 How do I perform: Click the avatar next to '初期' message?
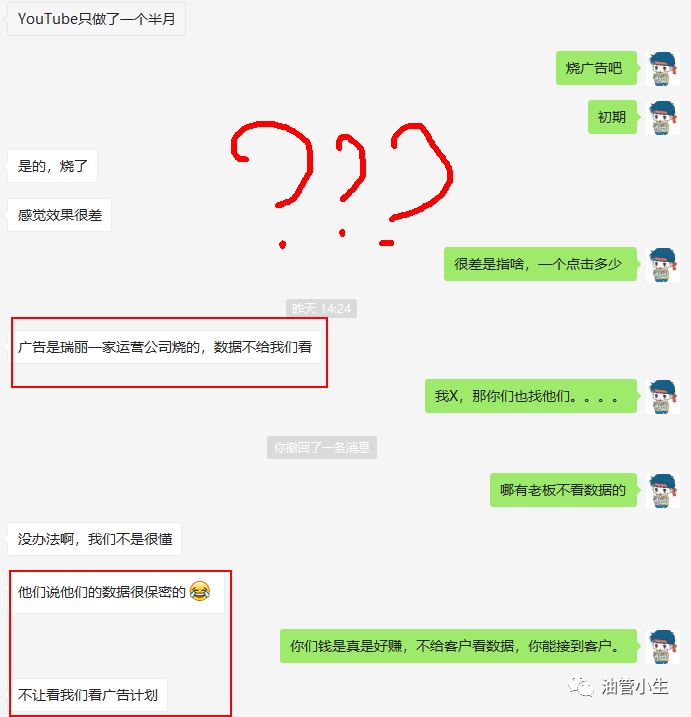coord(663,118)
